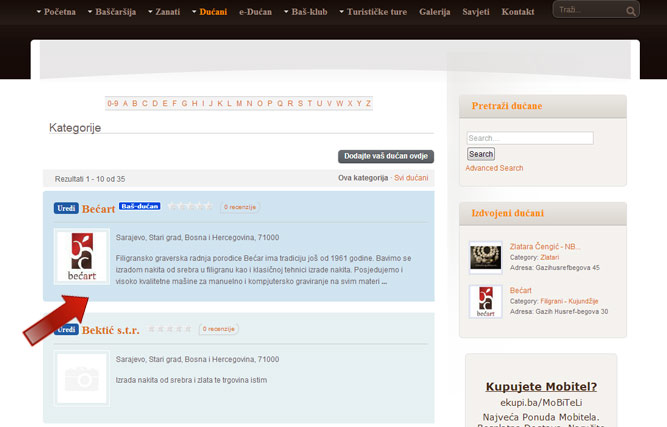The image size is (667, 427).
Task: Filter listings by 0-9
Action: pyautogui.click(x=113, y=103)
